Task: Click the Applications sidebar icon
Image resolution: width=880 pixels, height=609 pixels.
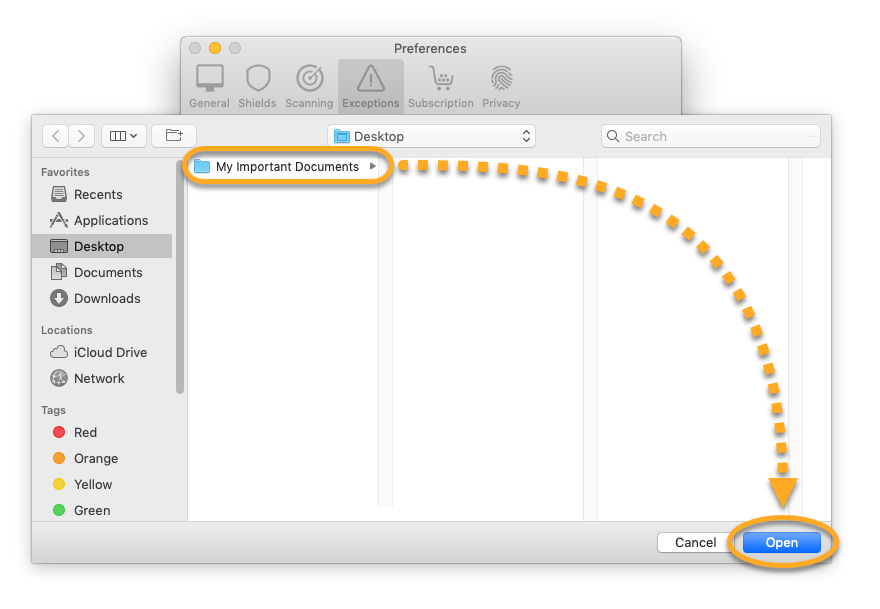Action: coord(59,220)
